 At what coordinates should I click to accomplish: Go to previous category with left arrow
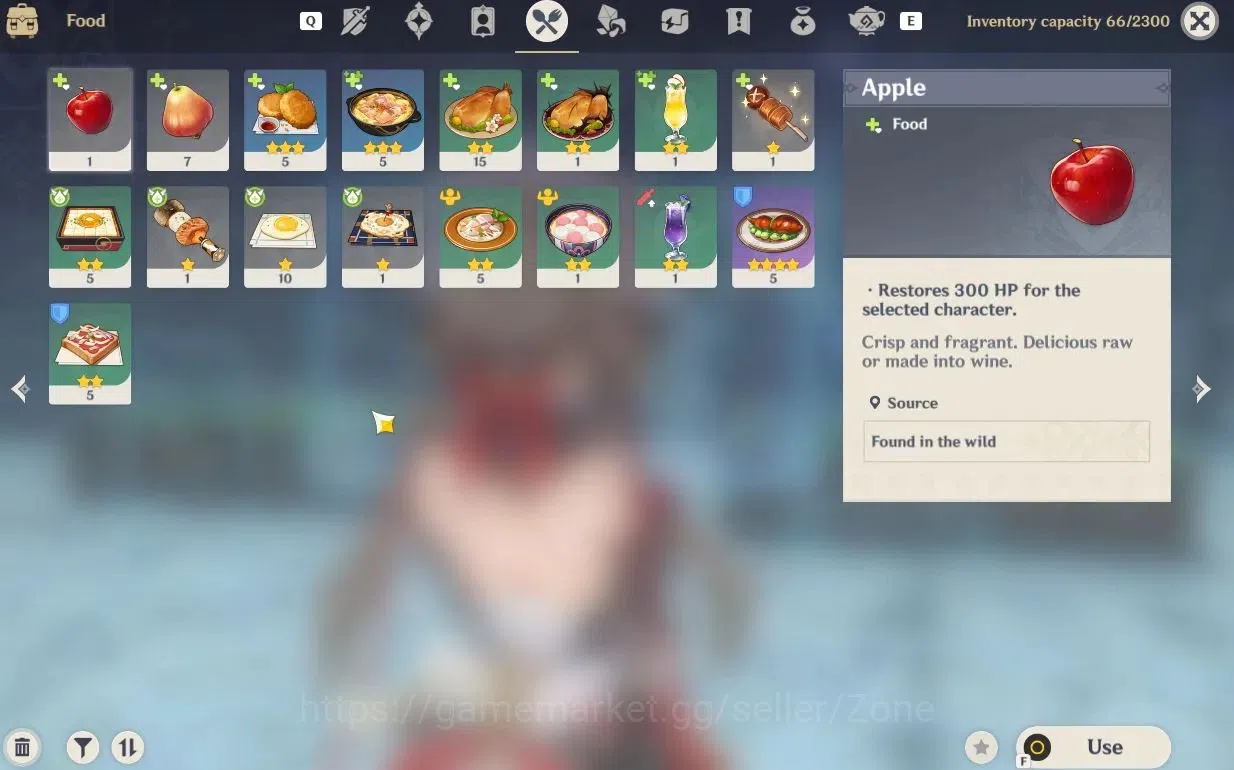point(20,389)
